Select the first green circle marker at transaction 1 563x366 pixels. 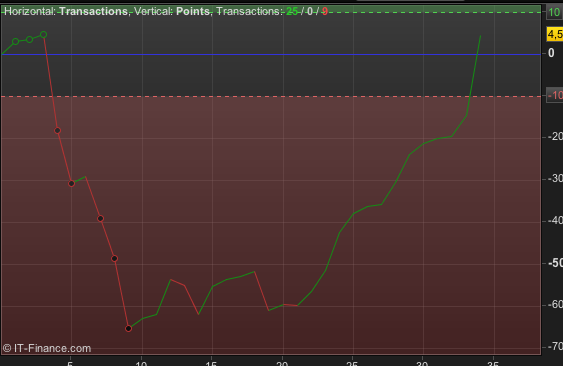(x=15, y=41)
